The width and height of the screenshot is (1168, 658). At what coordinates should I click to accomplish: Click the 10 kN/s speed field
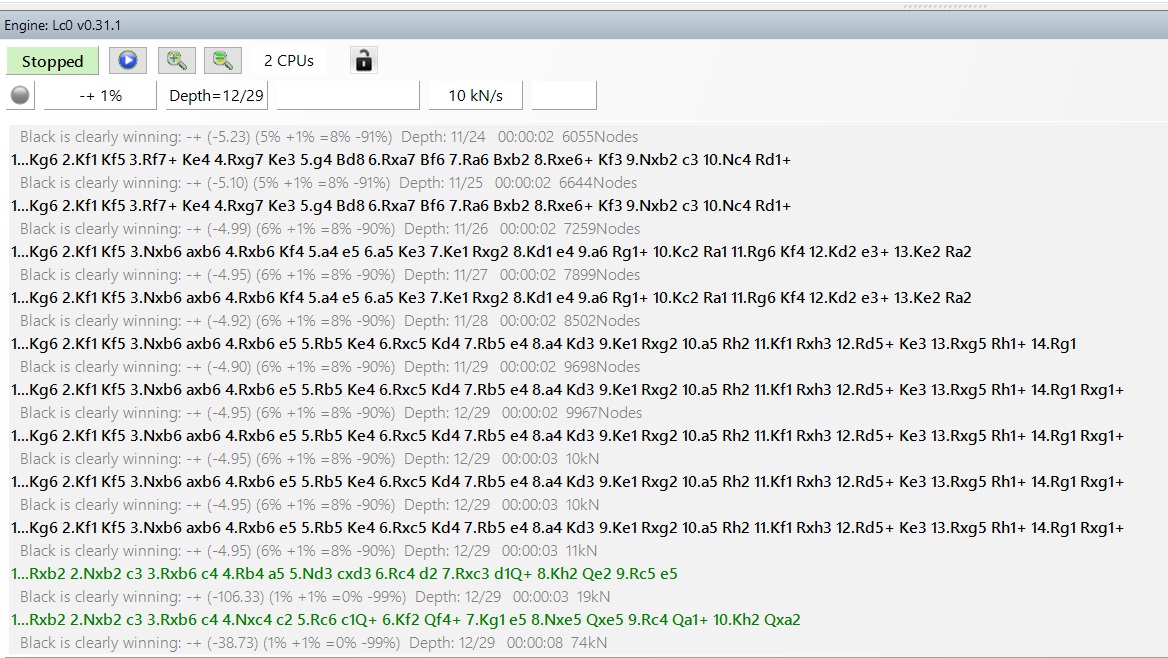click(475, 96)
